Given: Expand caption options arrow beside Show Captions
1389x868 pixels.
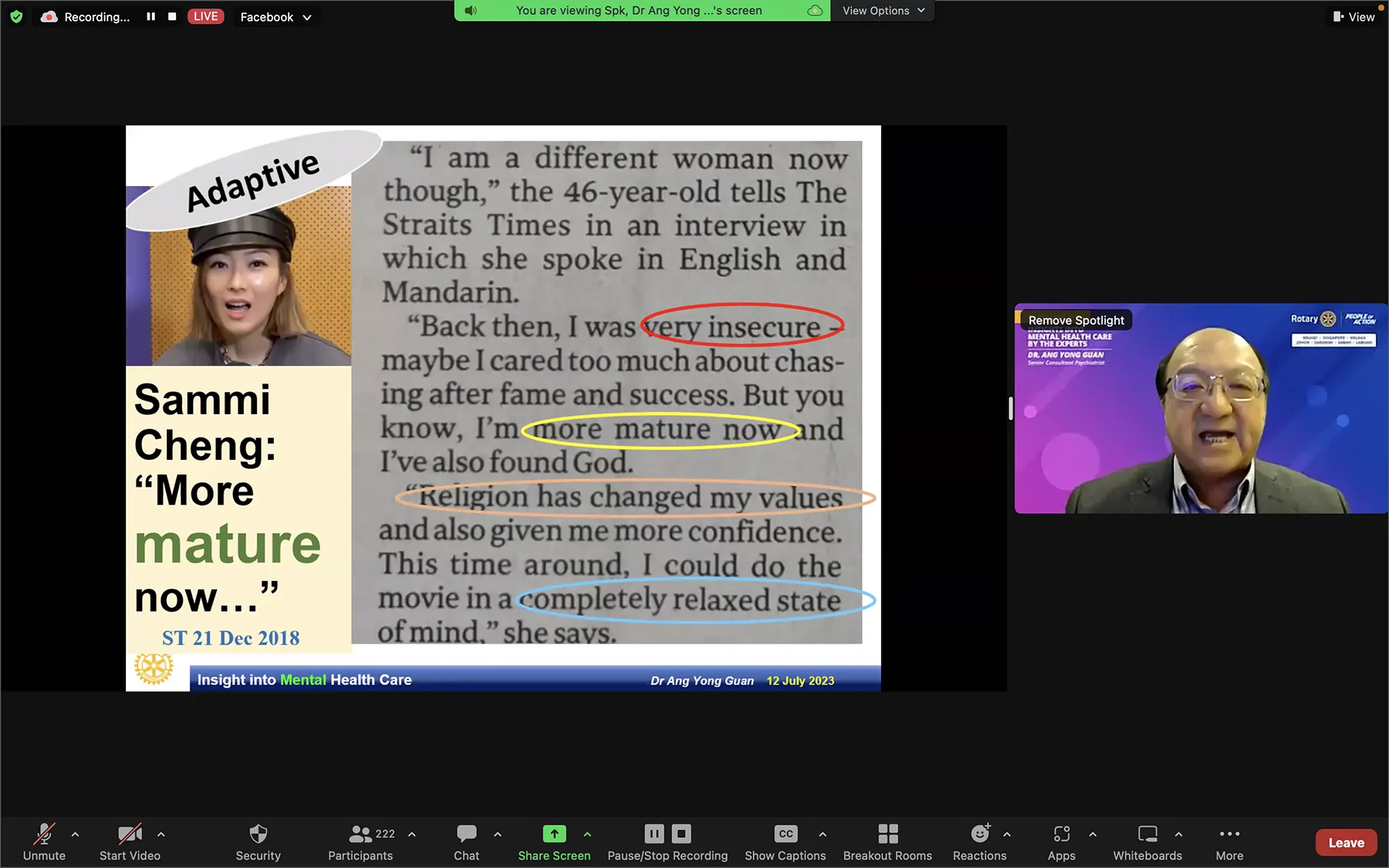Looking at the screenshot, I should click(823, 834).
